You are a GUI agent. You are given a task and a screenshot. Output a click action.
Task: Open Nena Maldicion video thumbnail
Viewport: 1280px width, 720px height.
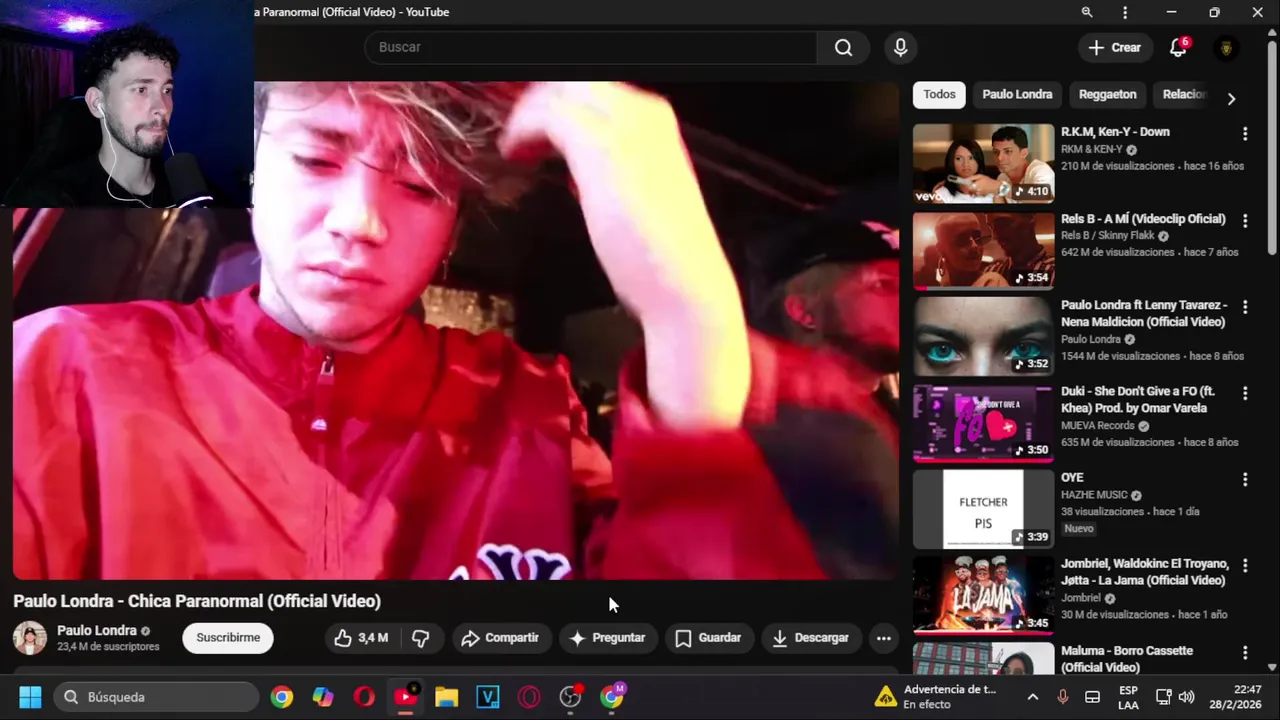click(983, 337)
